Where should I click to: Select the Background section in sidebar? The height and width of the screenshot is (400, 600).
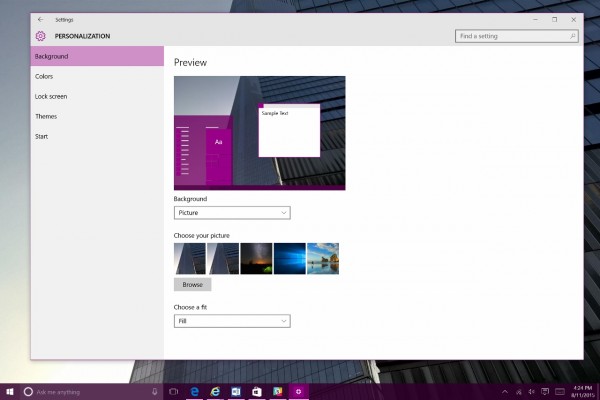click(97, 56)
